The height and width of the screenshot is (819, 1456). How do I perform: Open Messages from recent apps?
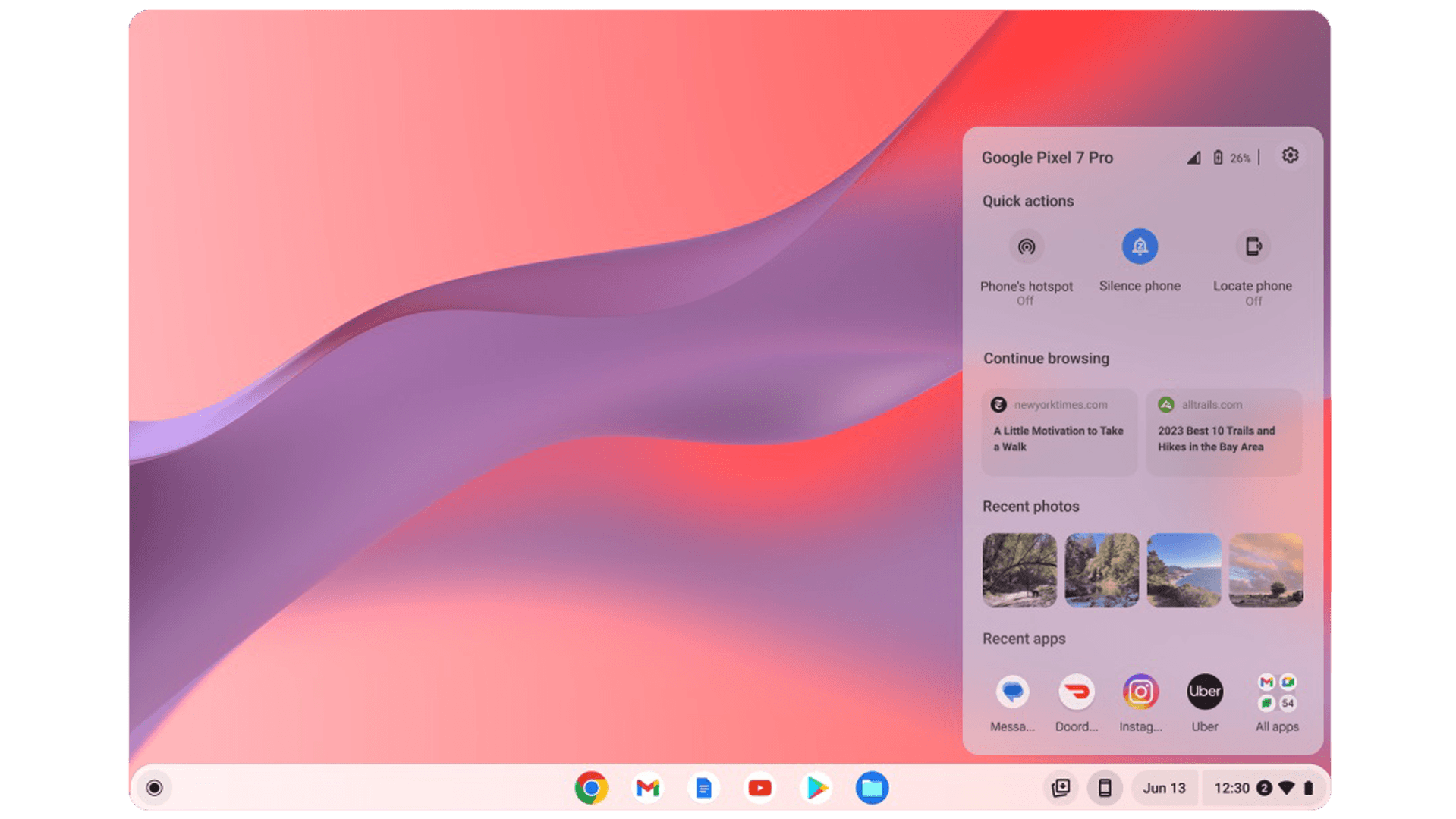pos(1013,691)
